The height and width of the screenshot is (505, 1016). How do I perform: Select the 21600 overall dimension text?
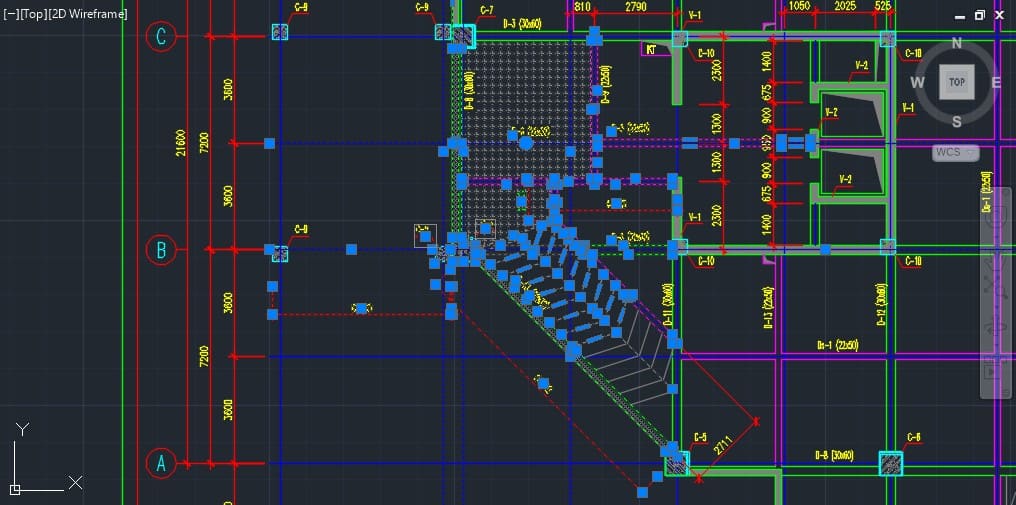pos(181,143)
